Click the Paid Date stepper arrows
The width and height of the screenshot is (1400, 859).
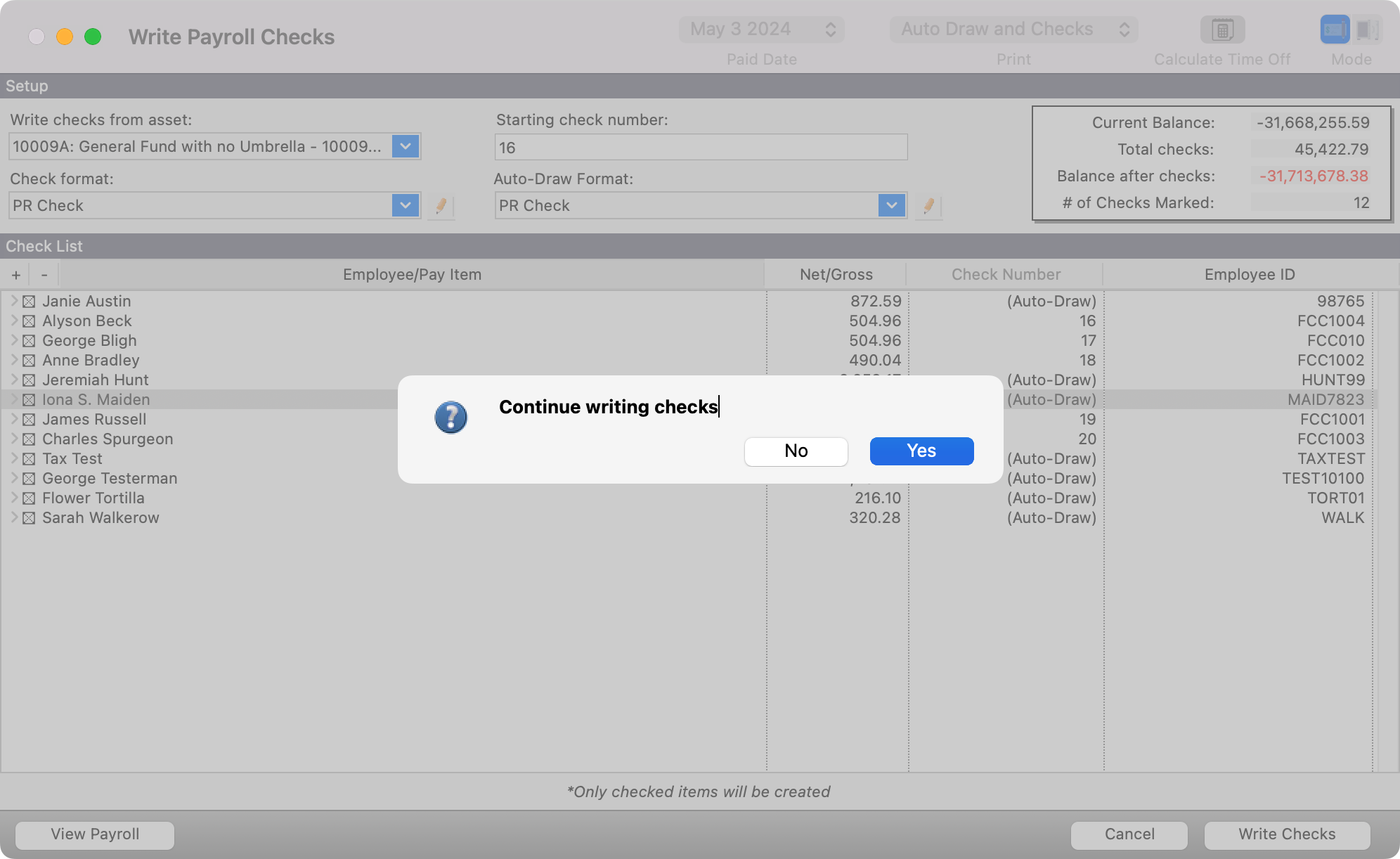pyautogui.click(x=830, y=30)
